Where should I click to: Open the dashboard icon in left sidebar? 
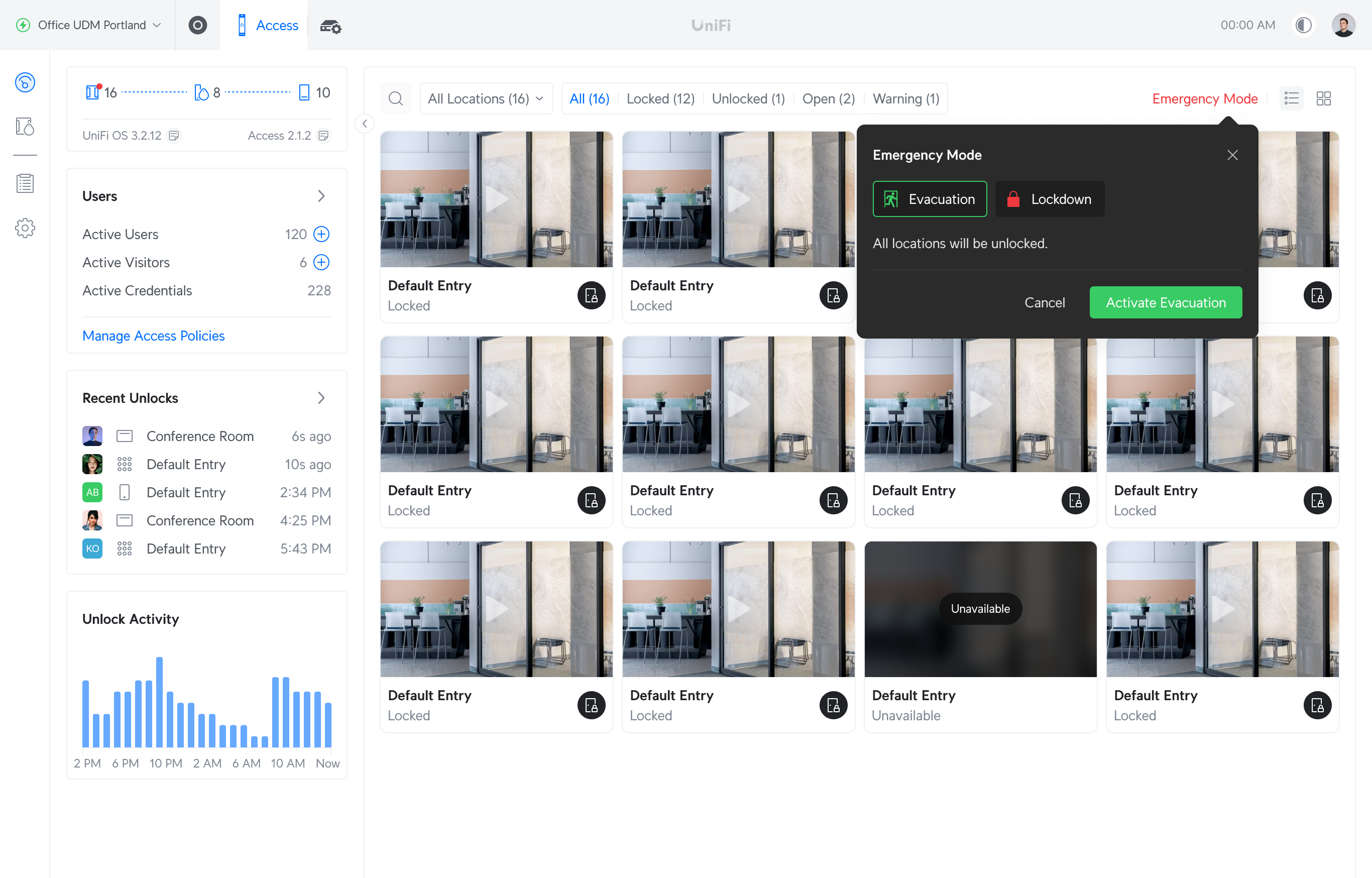pos(25,83)
